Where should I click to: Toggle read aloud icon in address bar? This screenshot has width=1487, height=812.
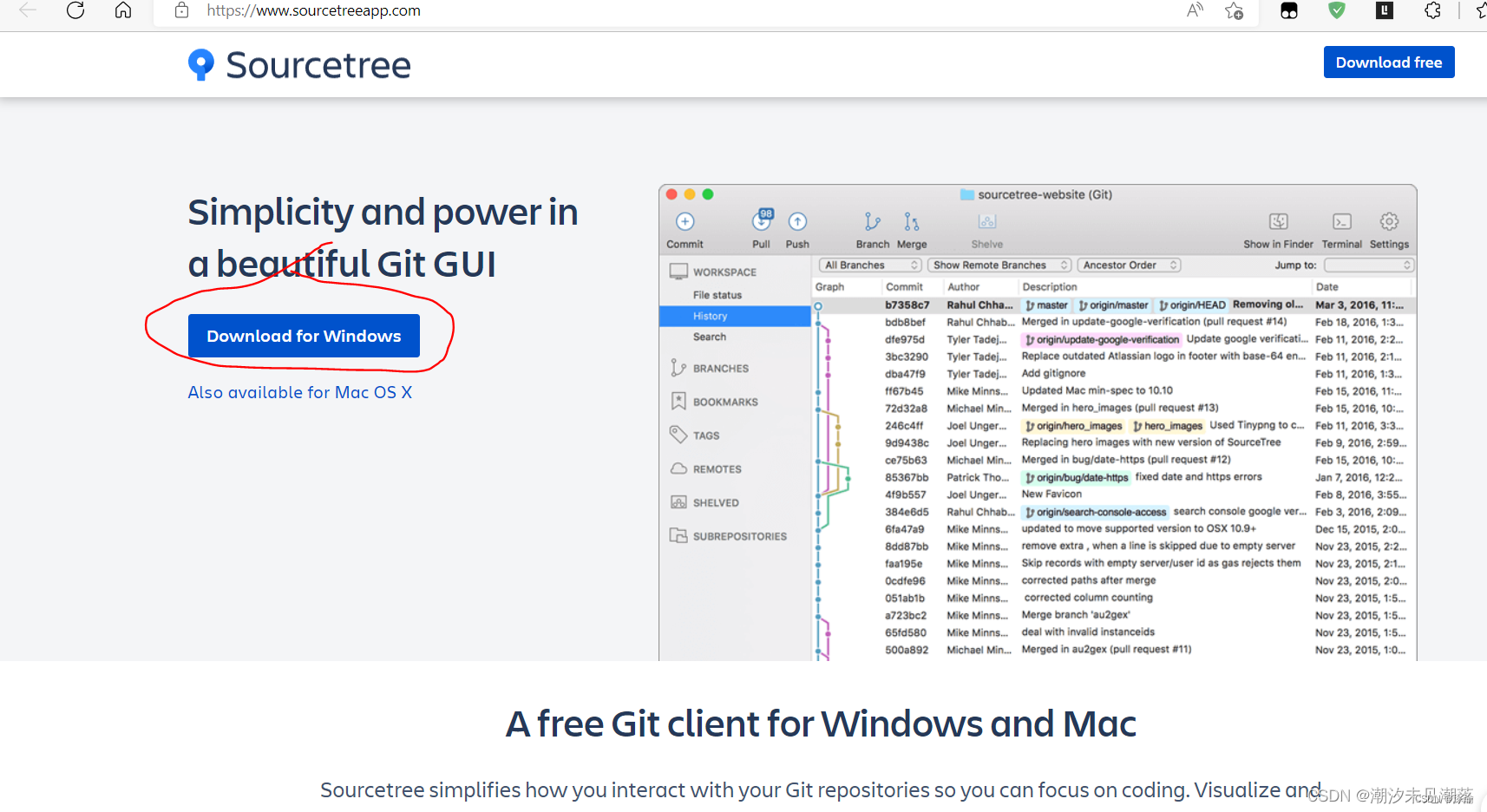click(1195, 10)
